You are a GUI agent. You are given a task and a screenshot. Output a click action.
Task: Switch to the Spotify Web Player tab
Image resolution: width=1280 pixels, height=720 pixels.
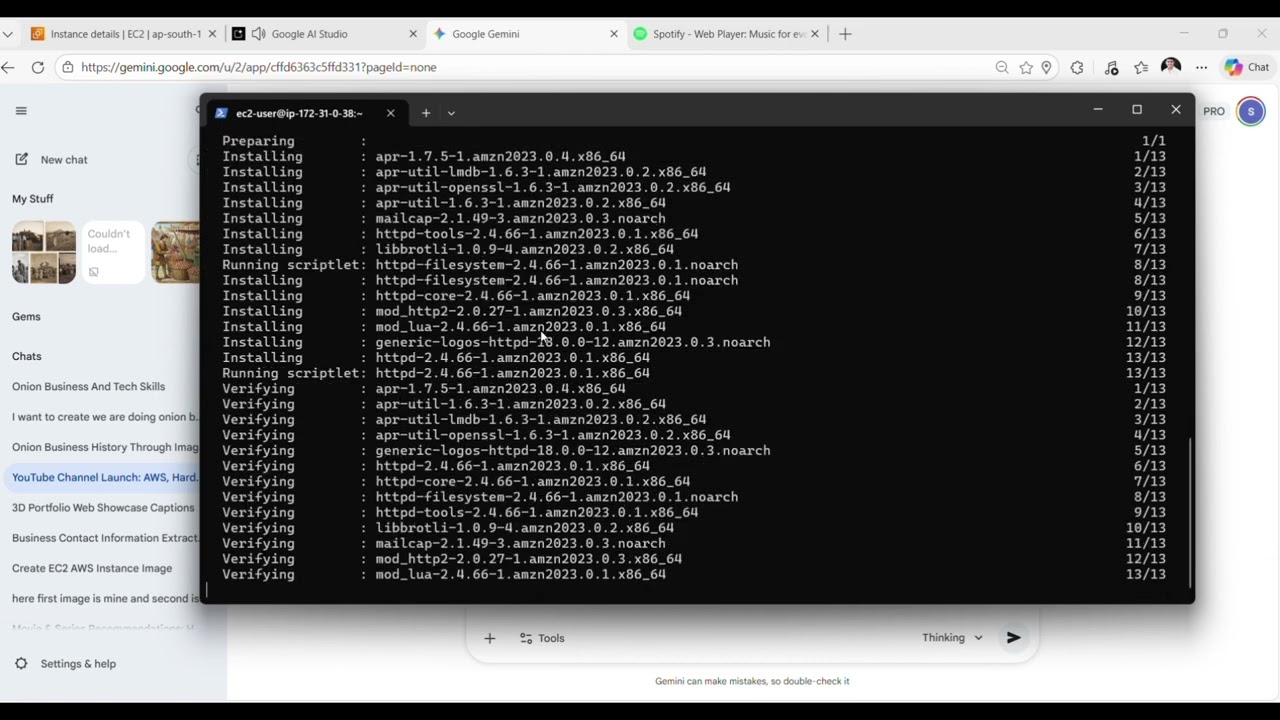727,34
